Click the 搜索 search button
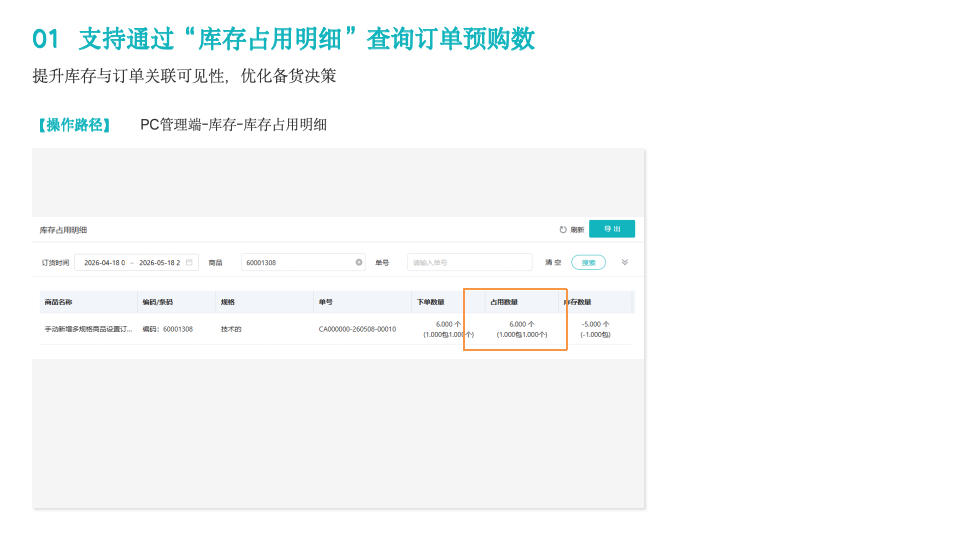 click(x=588, y=262)
